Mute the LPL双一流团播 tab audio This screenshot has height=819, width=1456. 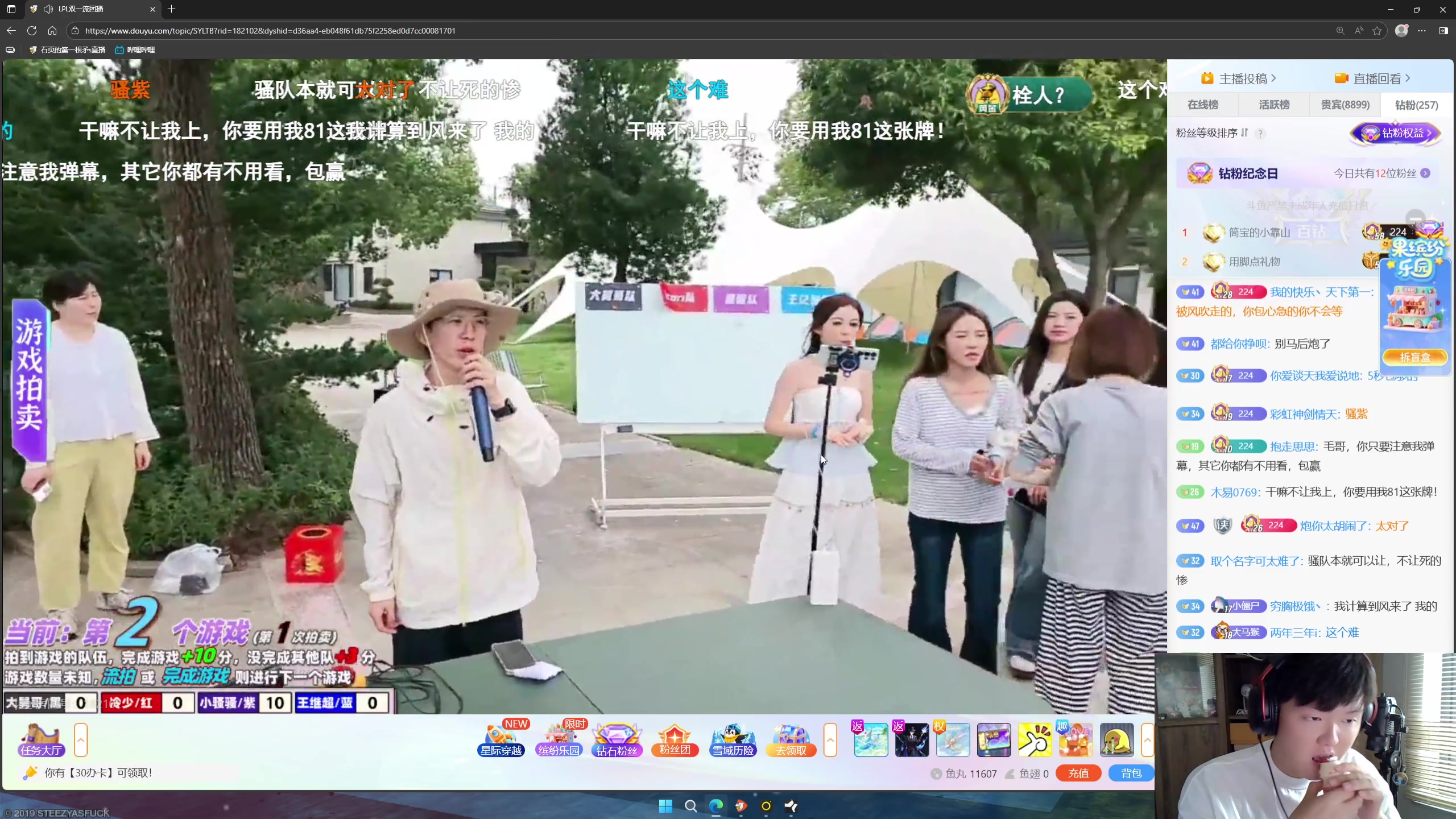(48, 9)
